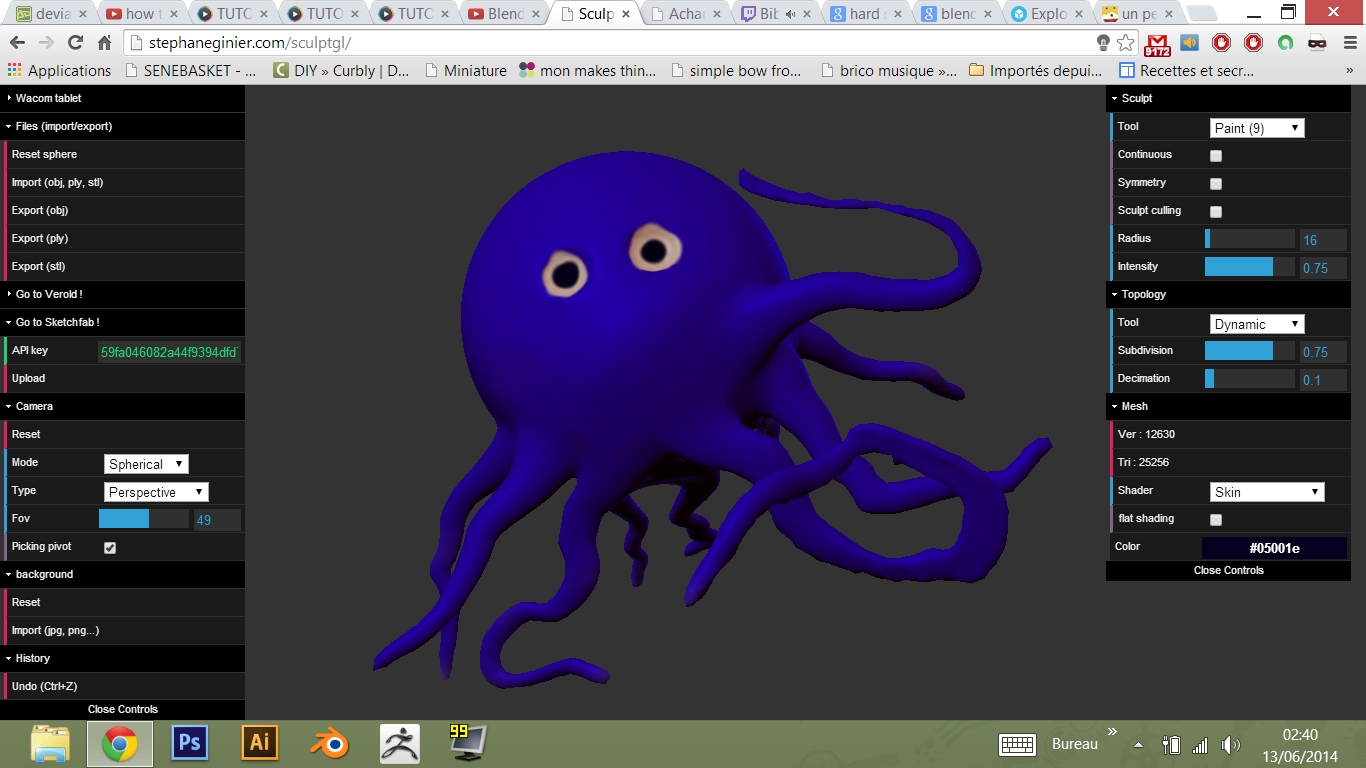Viewport: 1366px width, 768px height.
Task: Open the Sculpt Tool dropdown showing Paint (9)
Action: coord(1257,128)
